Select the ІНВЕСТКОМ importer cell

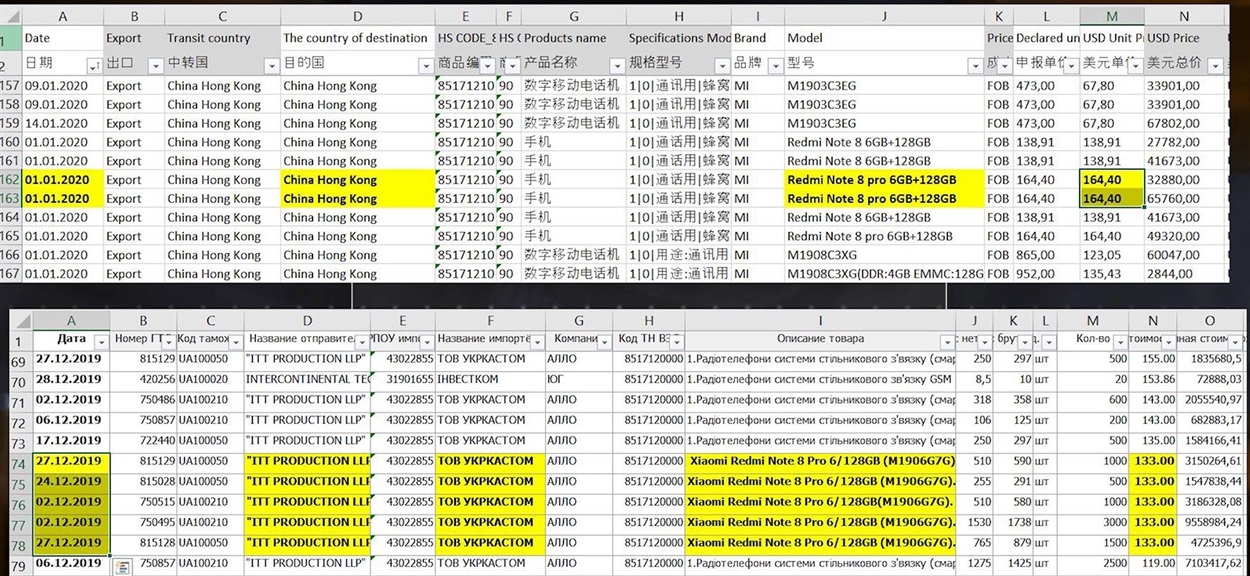491,379
